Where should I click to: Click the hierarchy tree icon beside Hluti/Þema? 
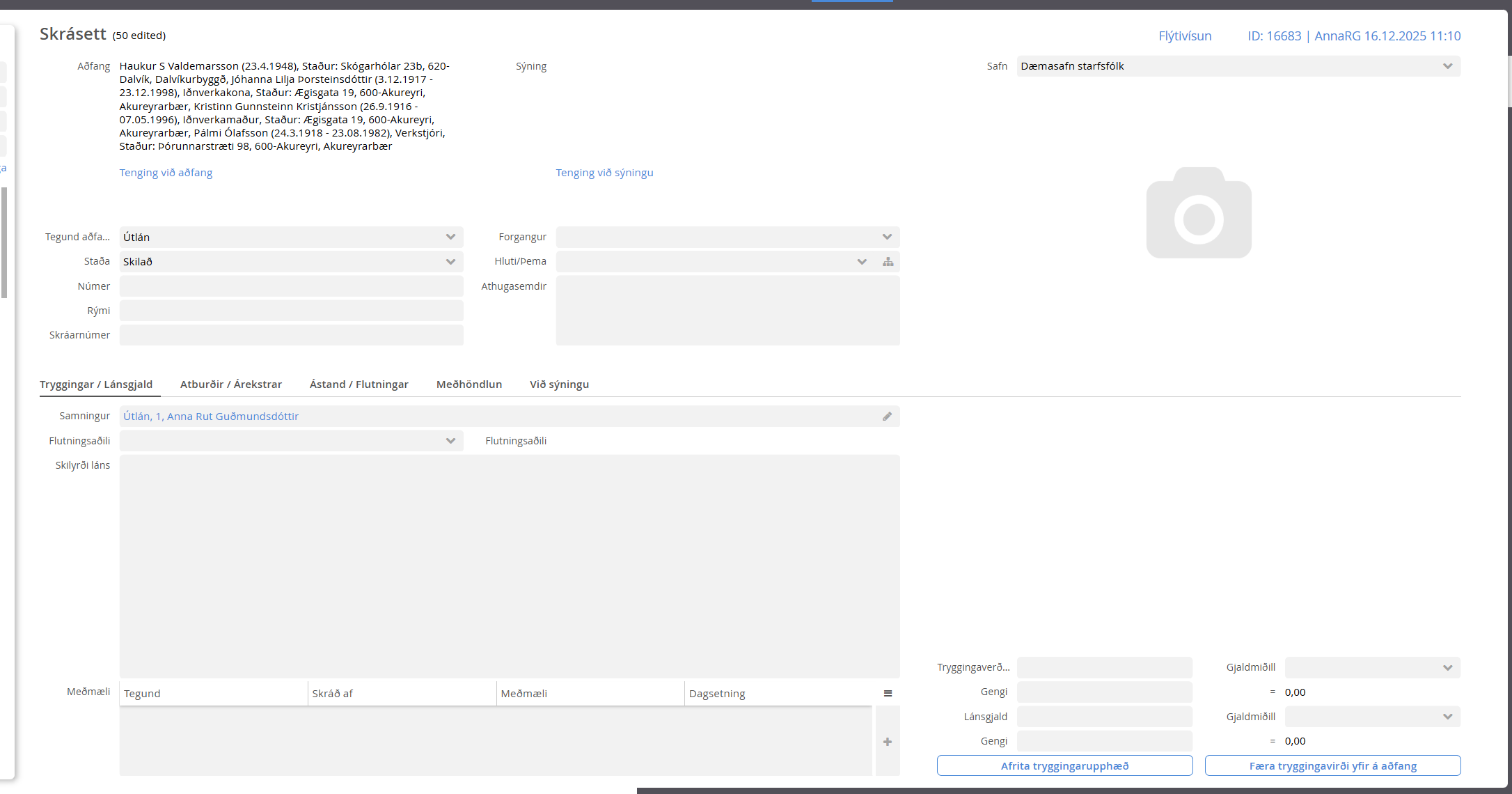coord(888,262)
